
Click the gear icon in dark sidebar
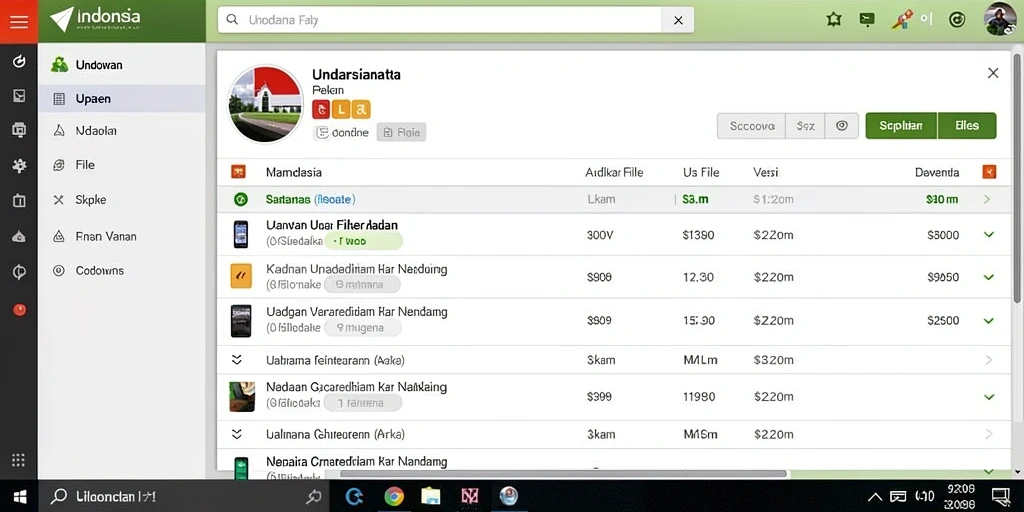click(19, 166)
